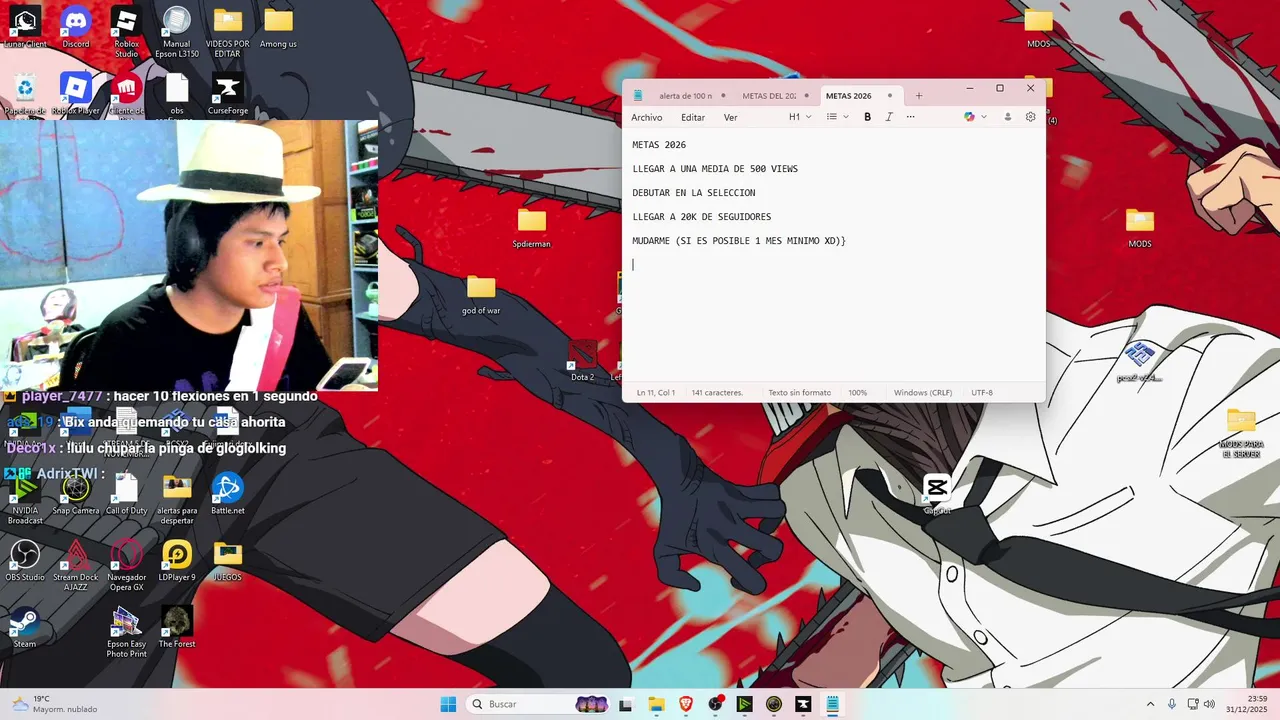The width and height of the screenshot is (1280, 720).
Task: Switch to the 'alerta de 100 n' tab
Action: [x=686, y=96]
